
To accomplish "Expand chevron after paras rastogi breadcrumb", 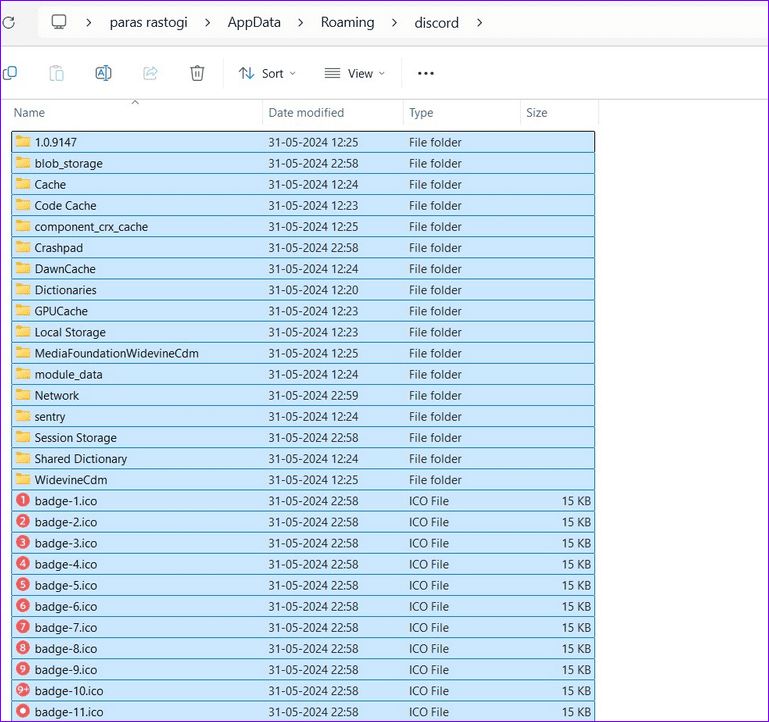I will pos(208,23).
